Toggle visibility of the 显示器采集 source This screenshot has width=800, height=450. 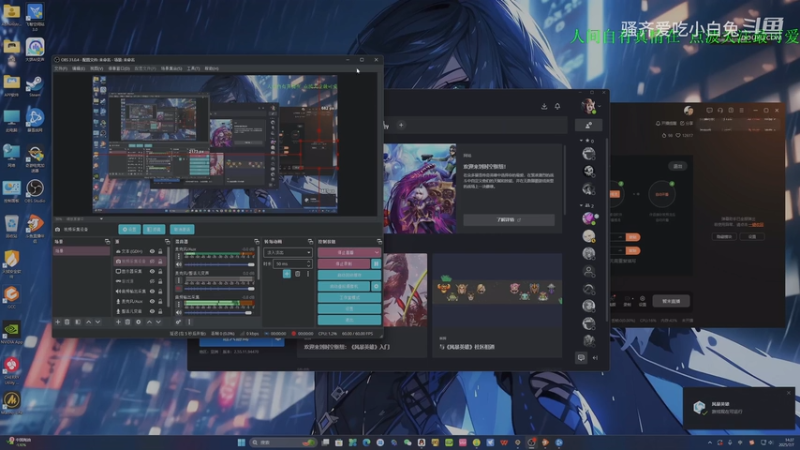point(152,271)
